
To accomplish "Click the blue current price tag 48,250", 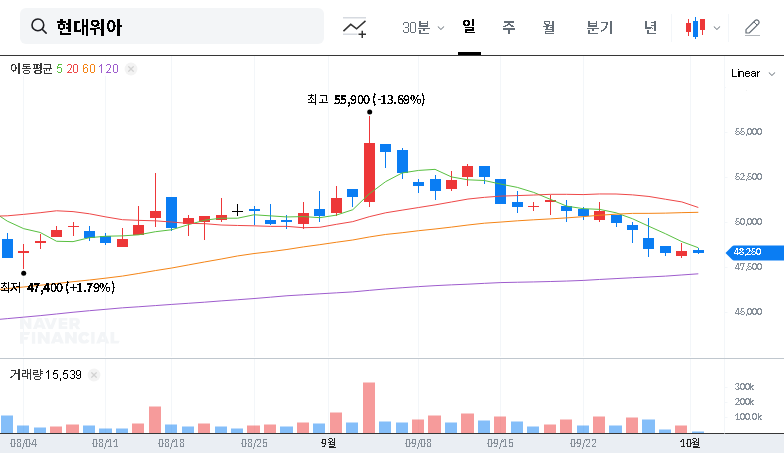I will pyautogui.click(x=747, y=252).
